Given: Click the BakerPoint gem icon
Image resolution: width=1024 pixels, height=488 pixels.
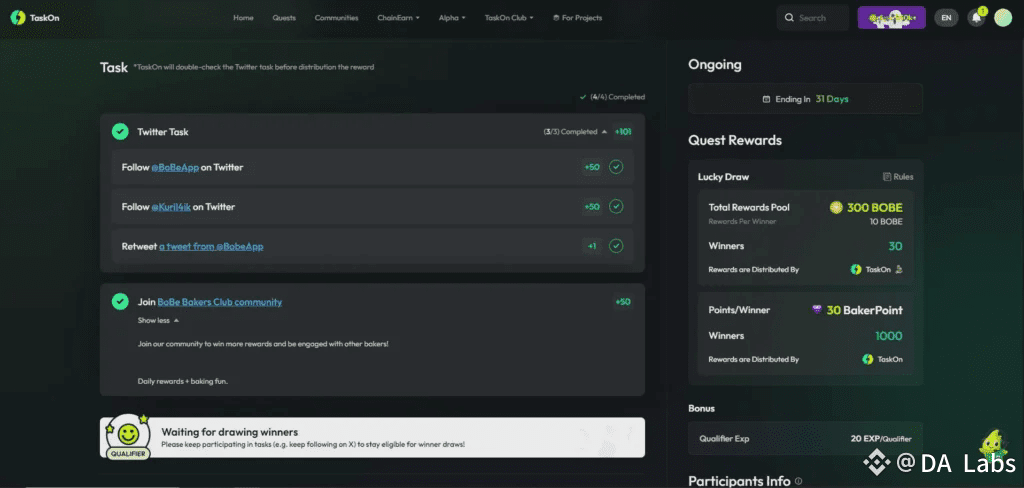Looking at the screenshot, I should [817, 310].
